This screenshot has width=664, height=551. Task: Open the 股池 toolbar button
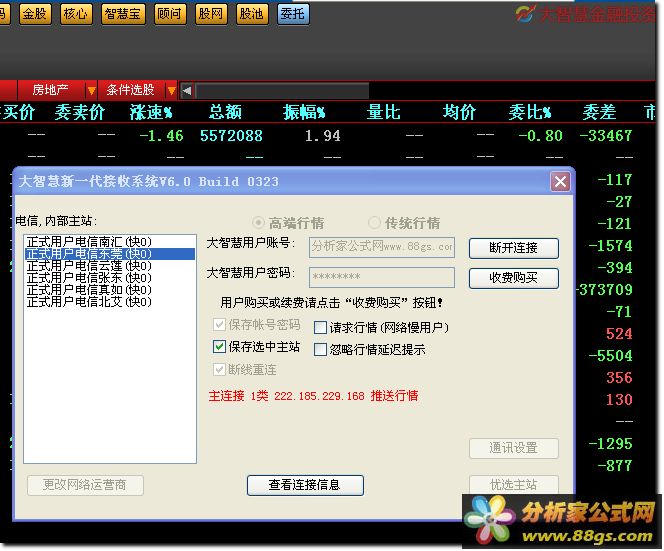click(x=252, y=14)
